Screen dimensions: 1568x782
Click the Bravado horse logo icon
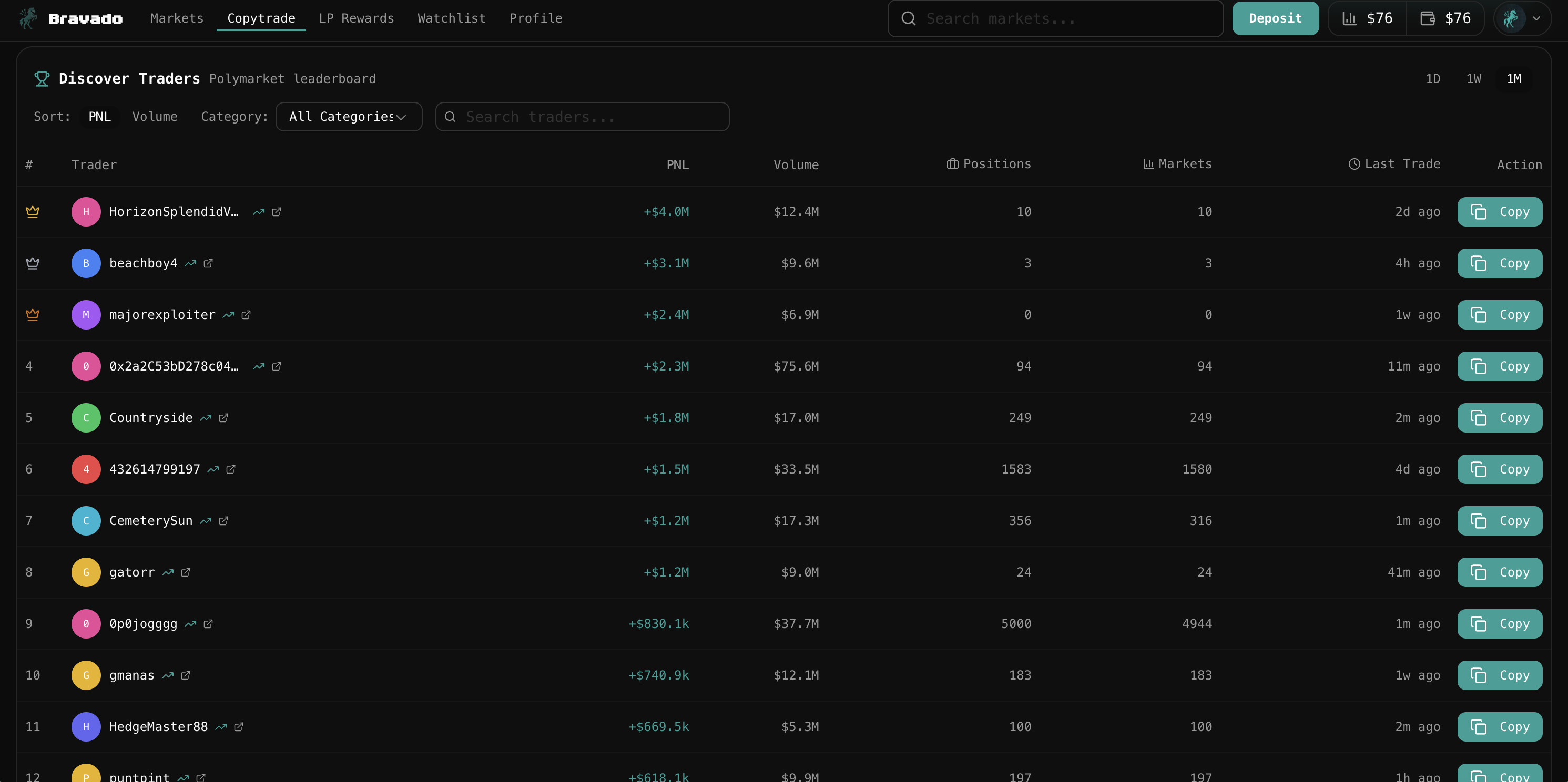tap(27, 18)
